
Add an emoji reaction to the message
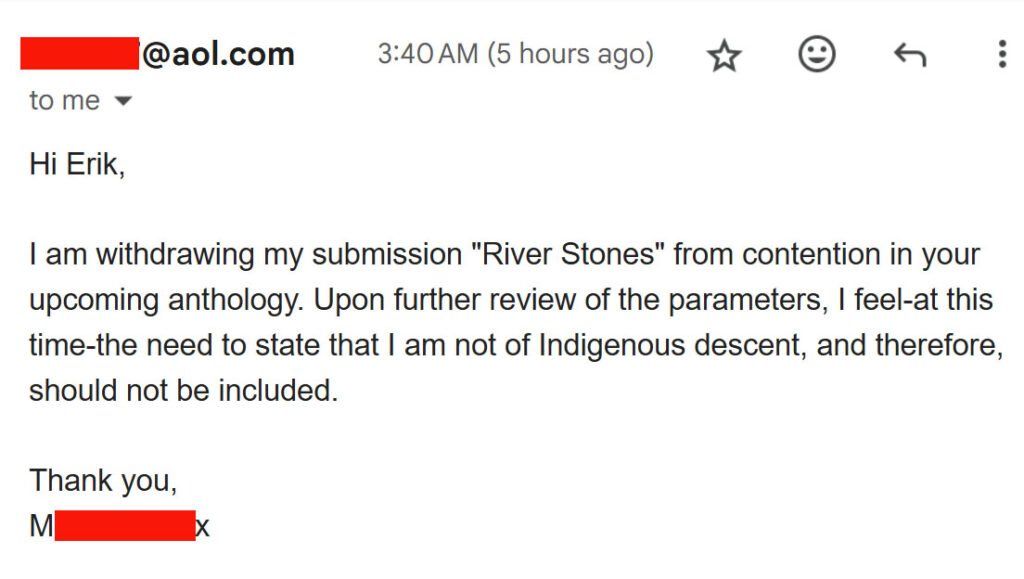click(816, 54)
